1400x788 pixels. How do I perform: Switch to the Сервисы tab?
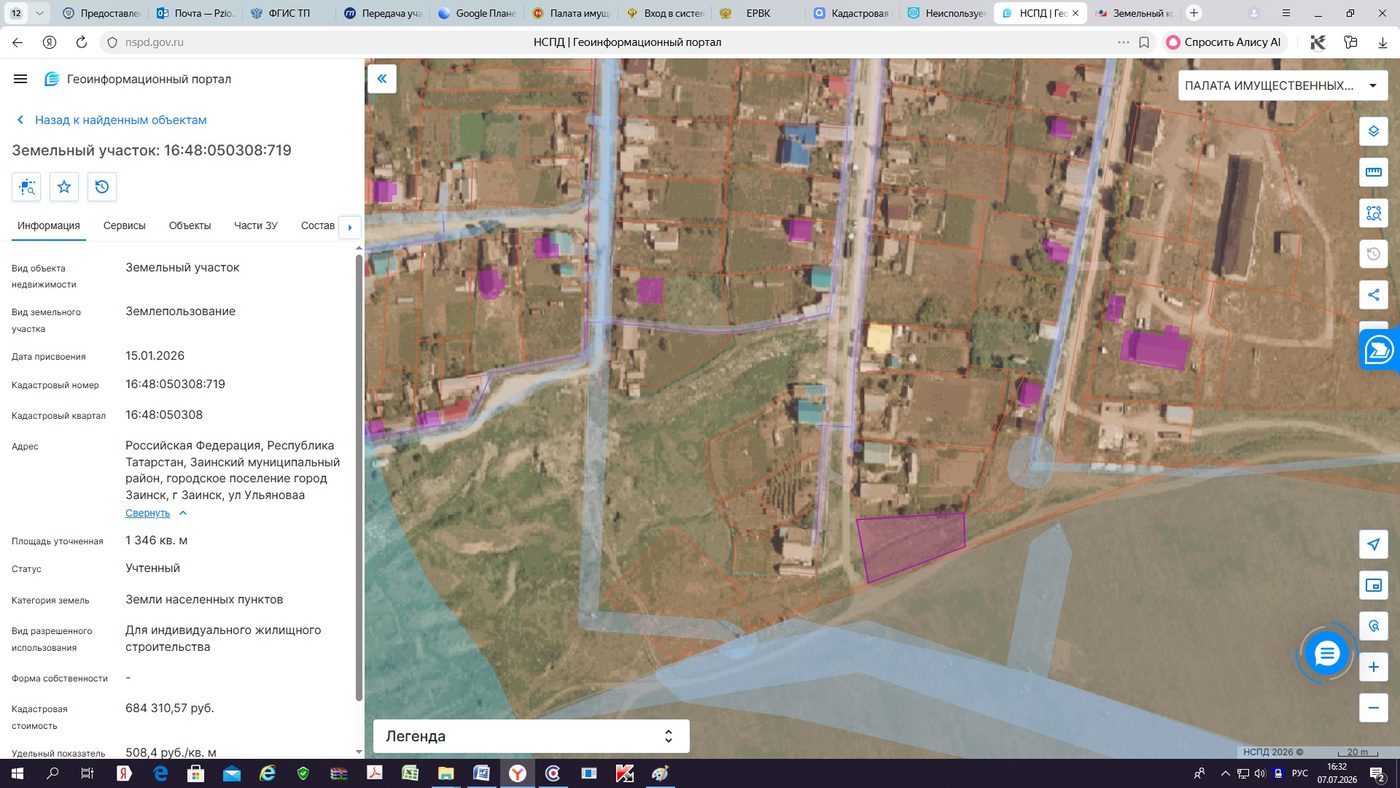[x=124, y=226]
